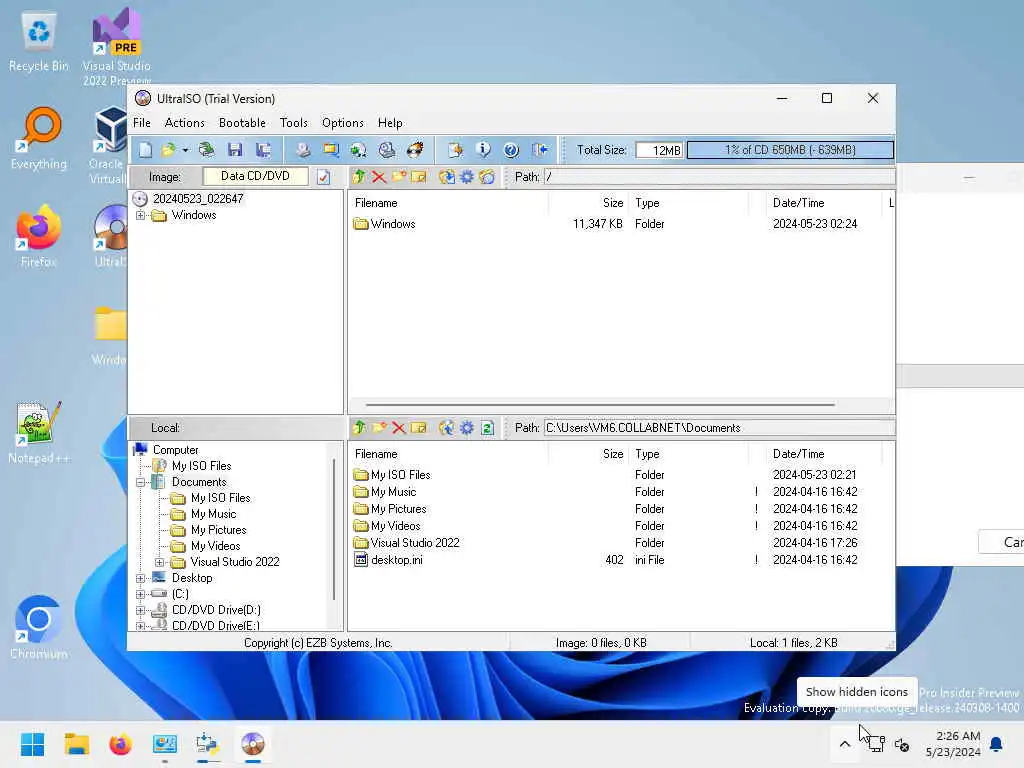Select Visual Studio 2022 folder in file list
The width and height of the screenshot is (1024, 768).
pyautogui.click(x=415, y=543)
